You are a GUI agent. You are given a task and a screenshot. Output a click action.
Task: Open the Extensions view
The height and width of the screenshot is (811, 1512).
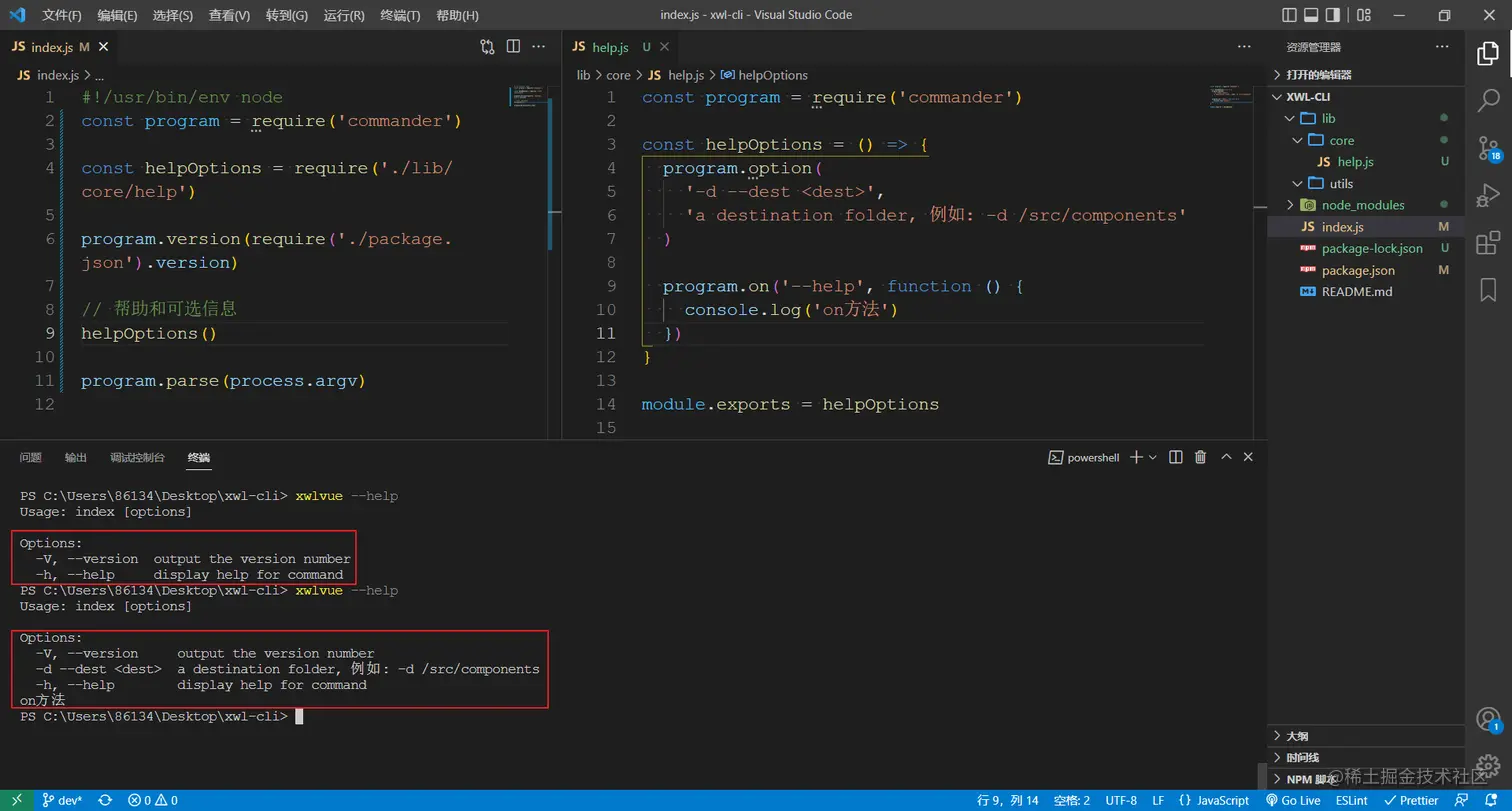click(x=1489, y=242)
